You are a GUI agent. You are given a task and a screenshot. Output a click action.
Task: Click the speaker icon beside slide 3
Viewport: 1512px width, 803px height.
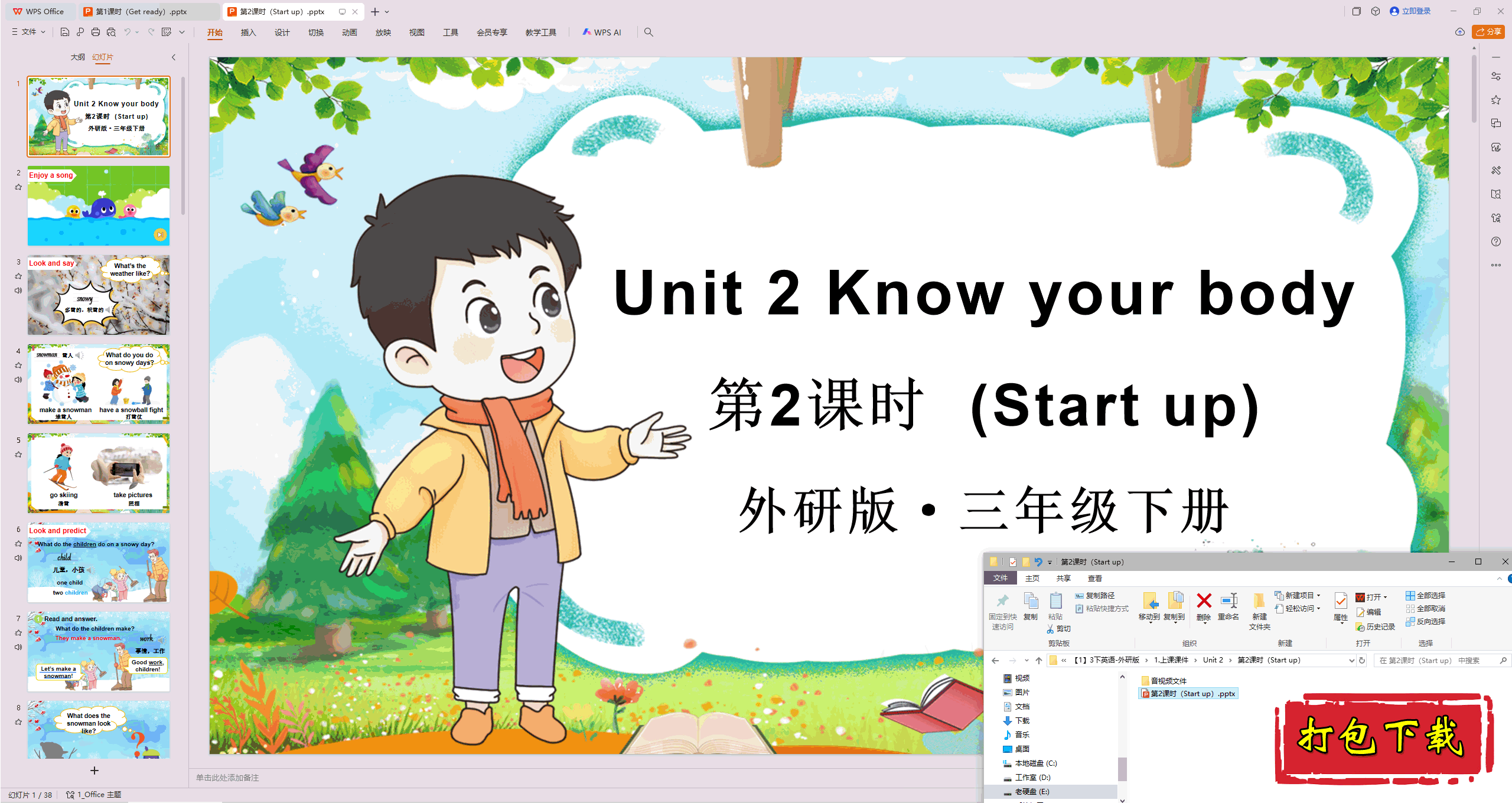pyautogui.click(x=18, y=290)
